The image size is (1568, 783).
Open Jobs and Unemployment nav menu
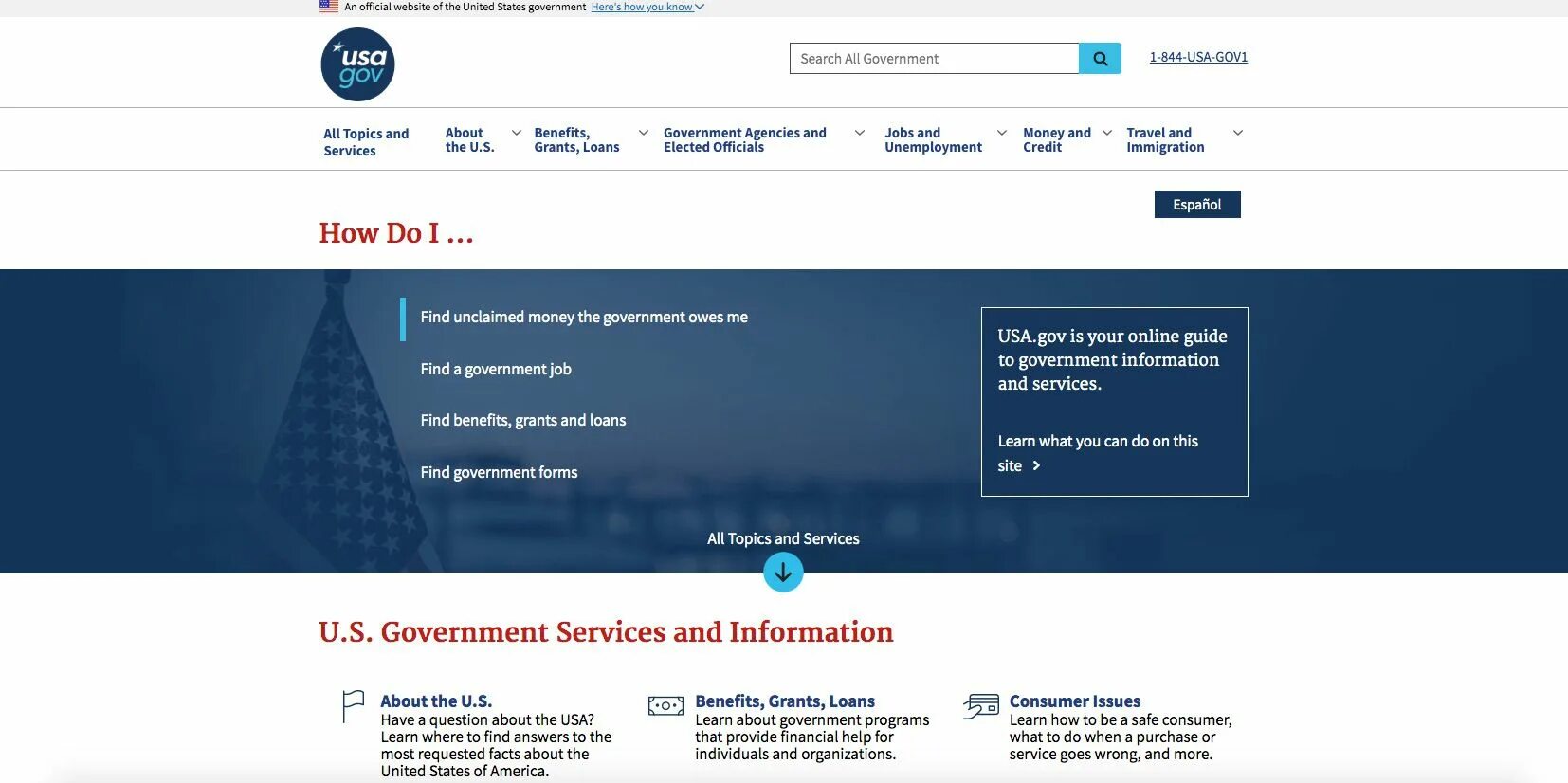pyautogui.click(x=933, y=140)
